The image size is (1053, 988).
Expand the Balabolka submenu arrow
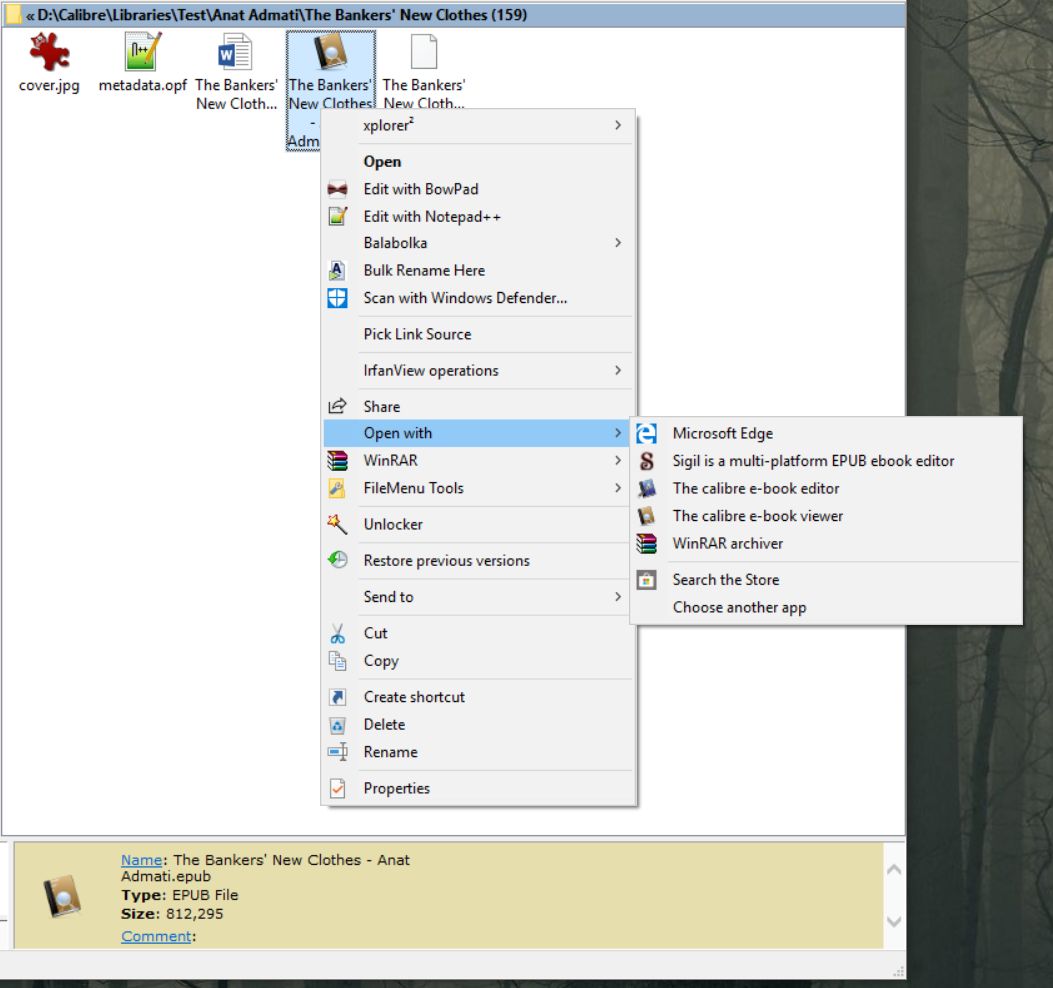coord(618,242)
